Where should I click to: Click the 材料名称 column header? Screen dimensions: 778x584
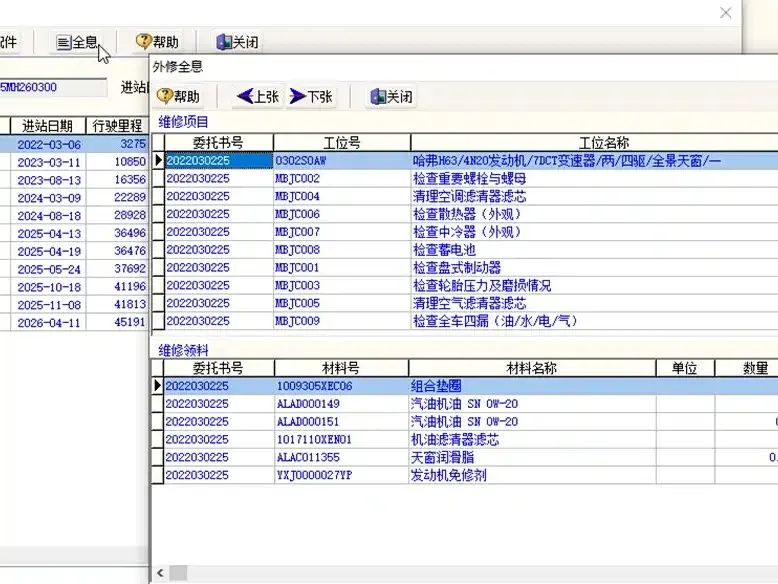click(x=532, y=368)
